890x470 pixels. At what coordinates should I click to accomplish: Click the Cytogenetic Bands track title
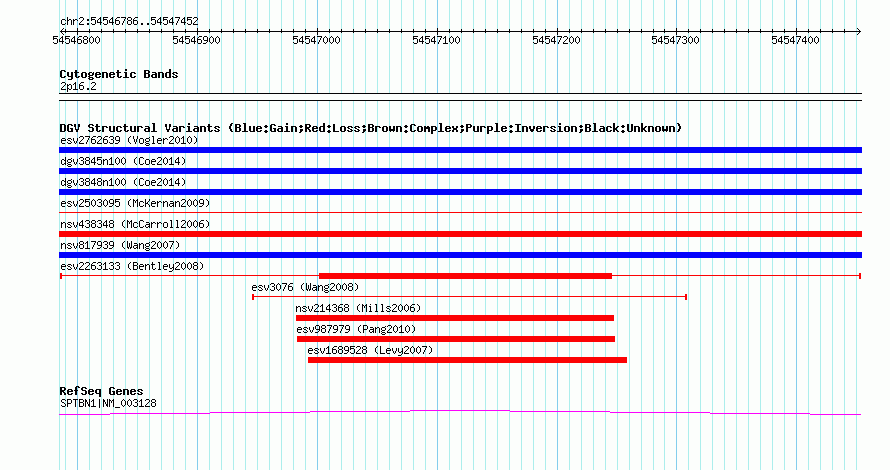point(119,74)
